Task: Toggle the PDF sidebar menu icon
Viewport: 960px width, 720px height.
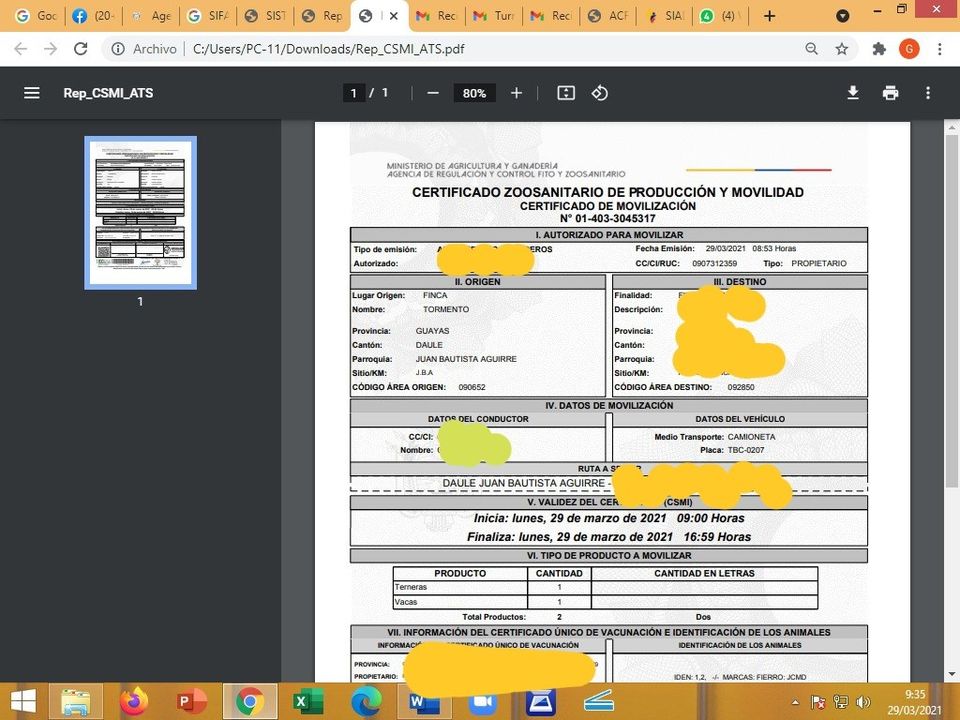Action: click(x=32, y=93)
